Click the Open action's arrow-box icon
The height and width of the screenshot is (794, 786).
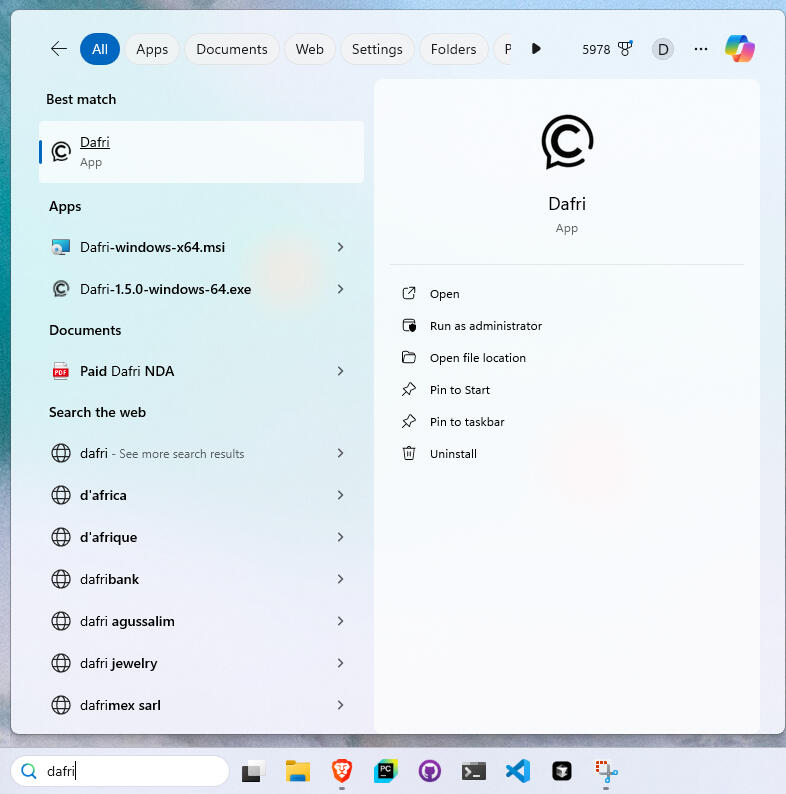[x=409, y=293]
